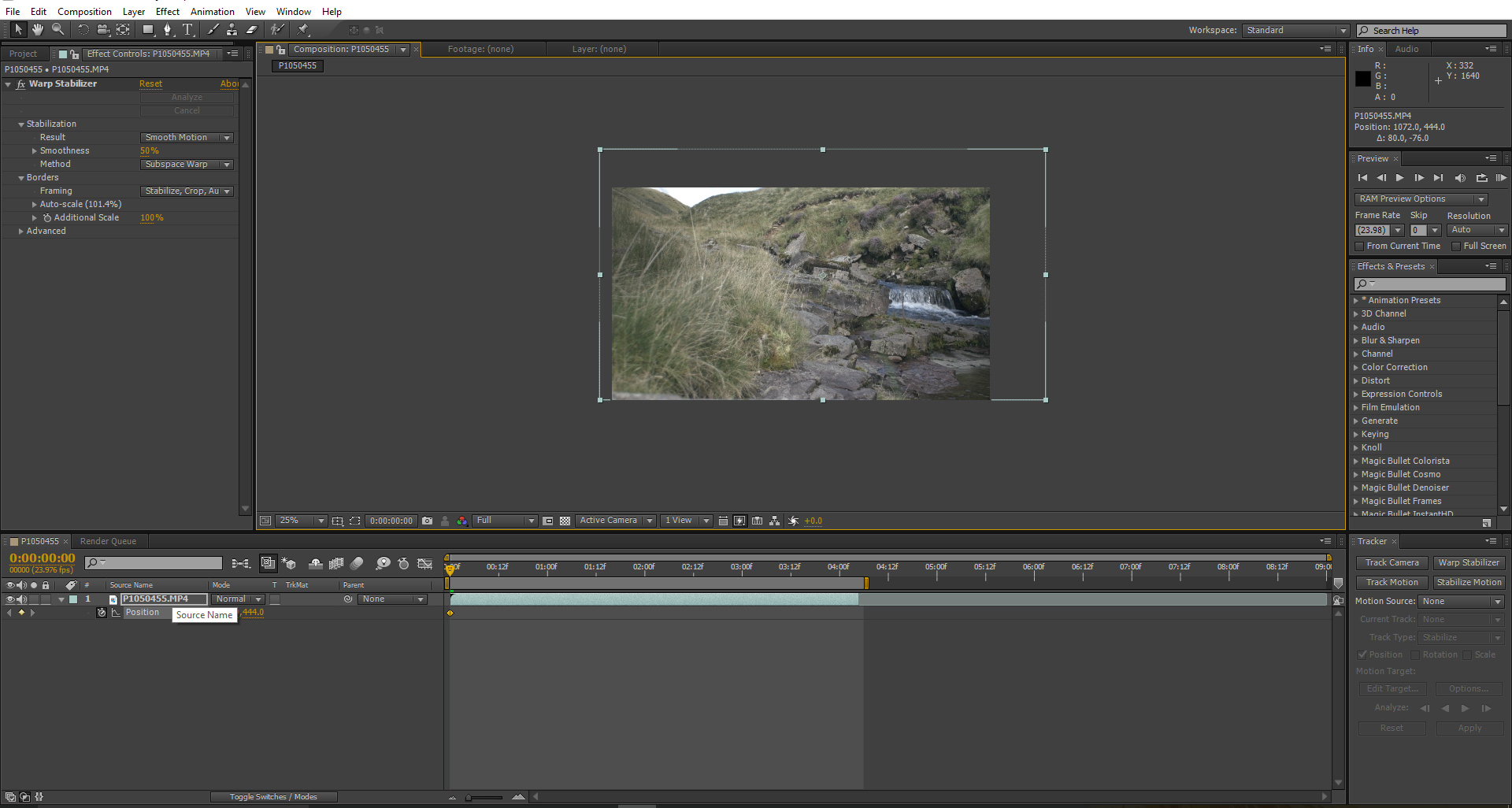
Task: Select the Hand tool
Action: point(37,29)
